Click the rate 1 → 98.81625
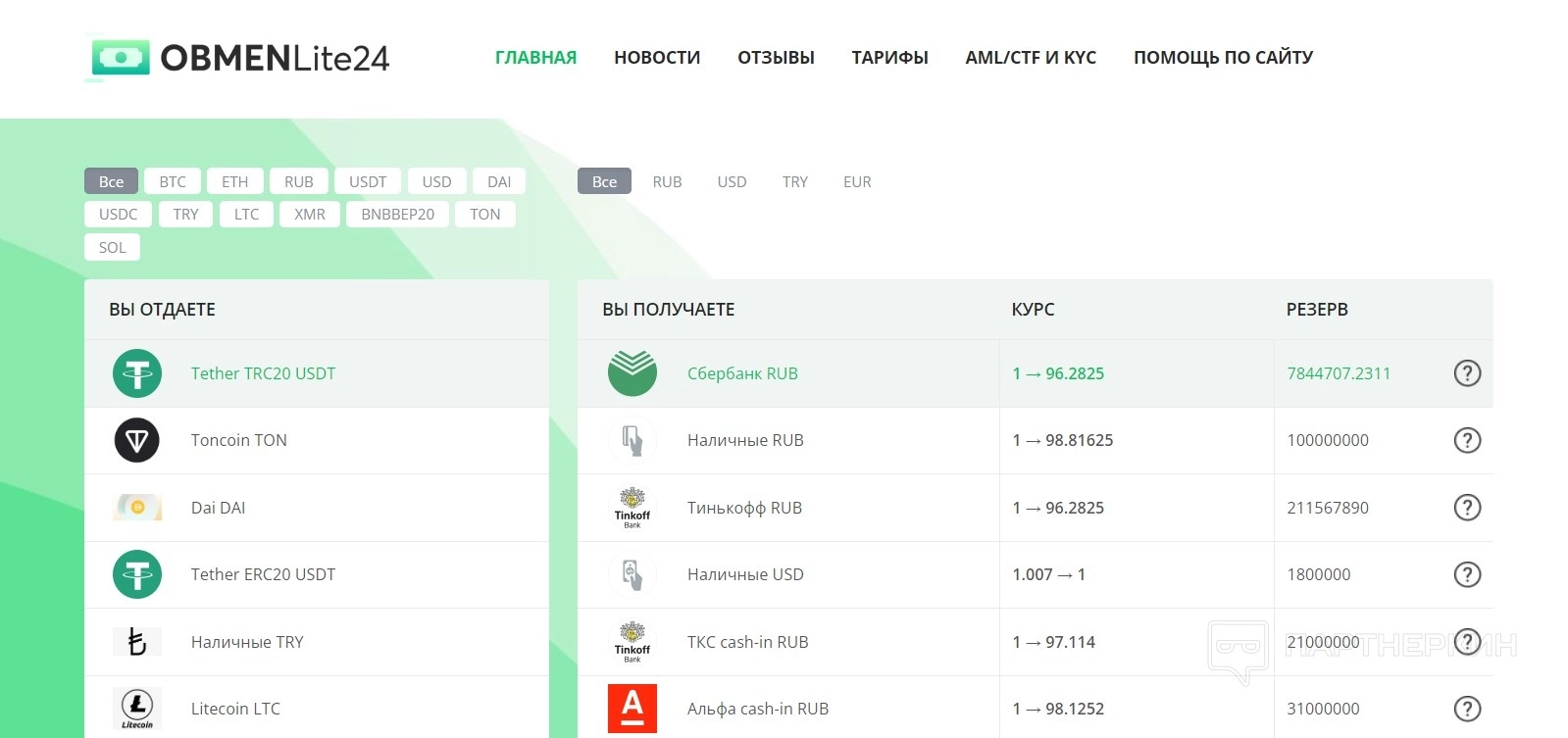Viewport: 1568px width, 738px height. (1063, 440)
